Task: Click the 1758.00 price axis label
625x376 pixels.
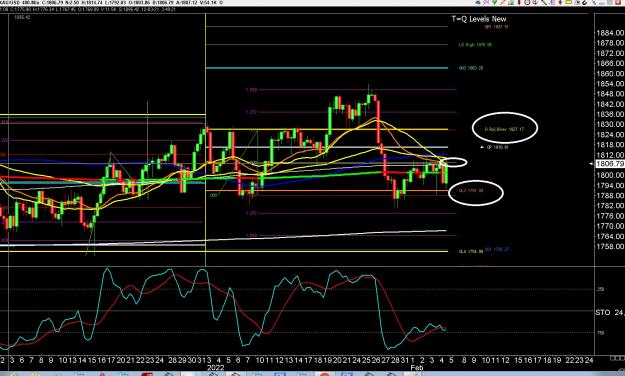Action: [610, 246]
